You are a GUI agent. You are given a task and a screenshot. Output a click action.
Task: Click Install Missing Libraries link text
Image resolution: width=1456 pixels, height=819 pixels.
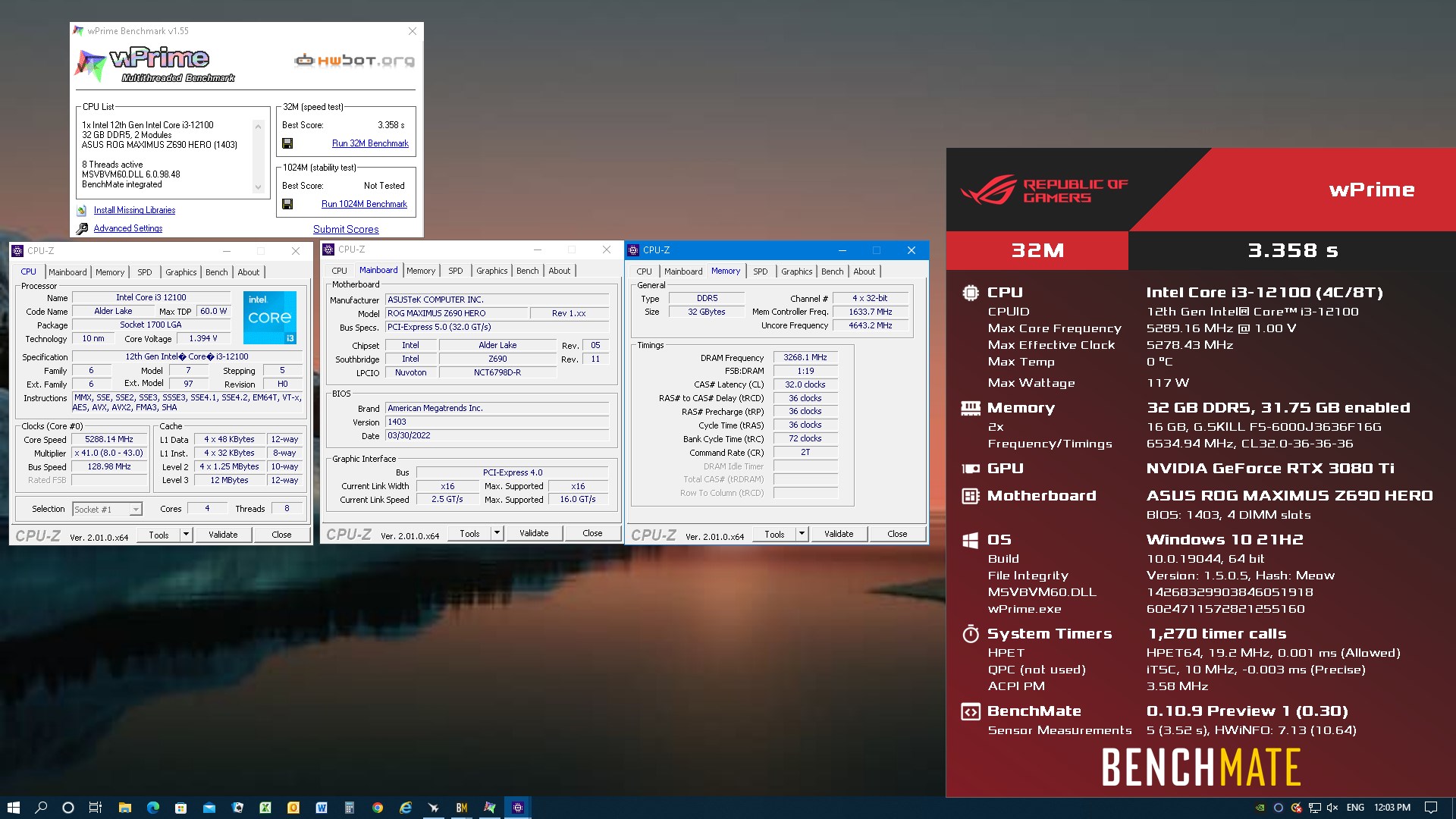tap(134, 211)
